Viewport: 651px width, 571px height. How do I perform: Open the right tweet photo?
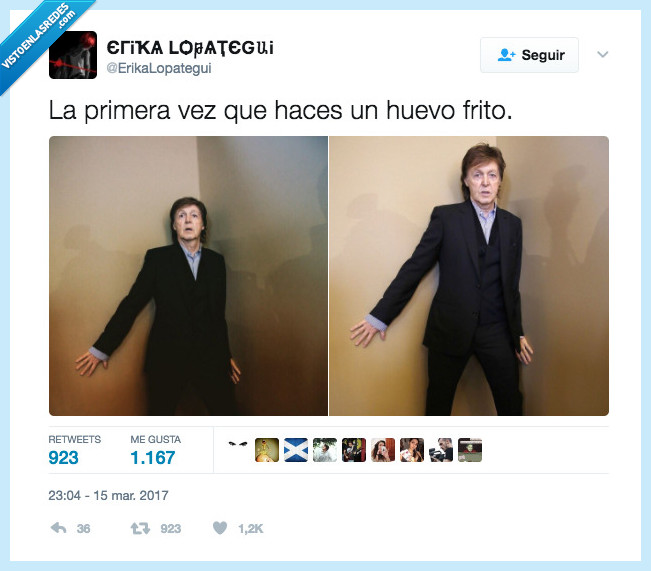click(469, 276)
